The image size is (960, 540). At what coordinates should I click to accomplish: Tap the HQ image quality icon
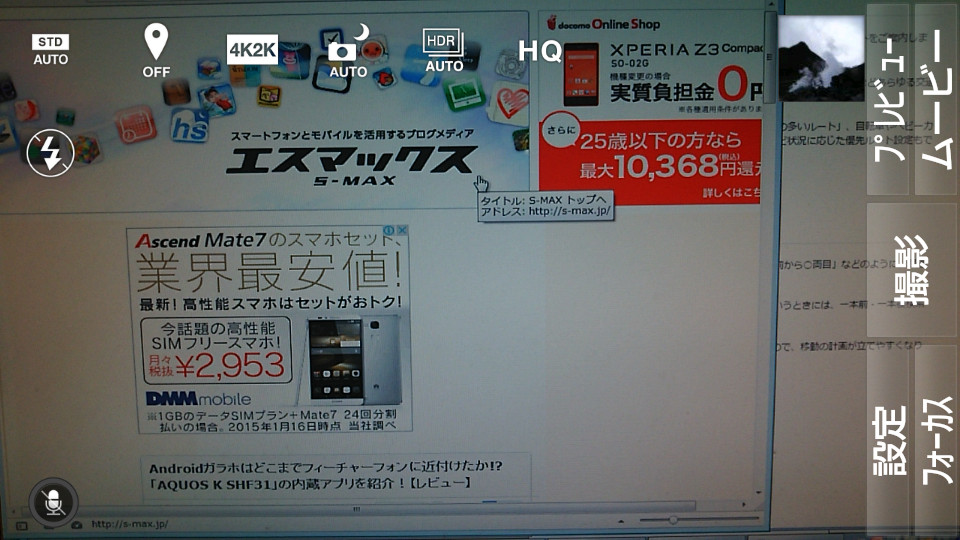click(539, 50)
